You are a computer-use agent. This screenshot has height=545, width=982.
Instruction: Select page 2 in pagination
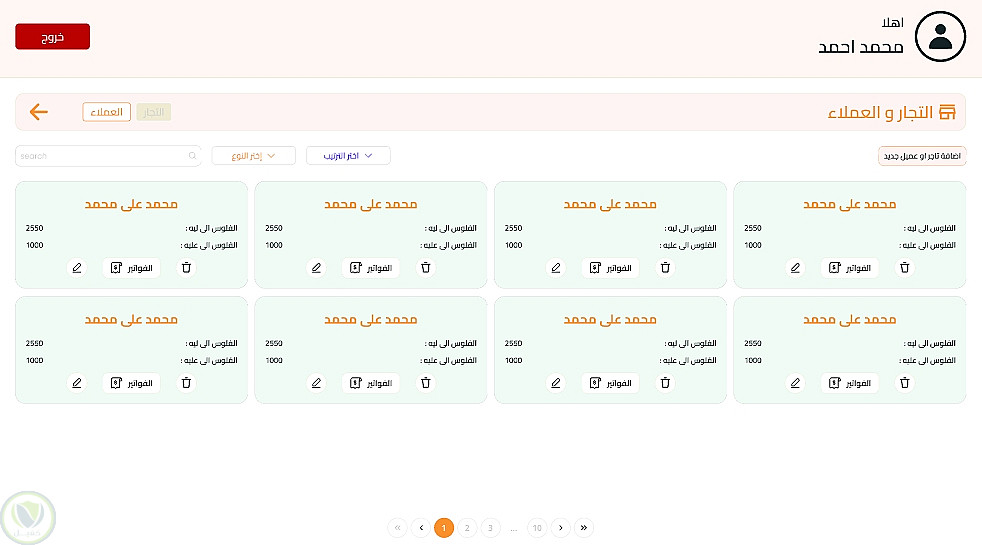coord(467,528)
